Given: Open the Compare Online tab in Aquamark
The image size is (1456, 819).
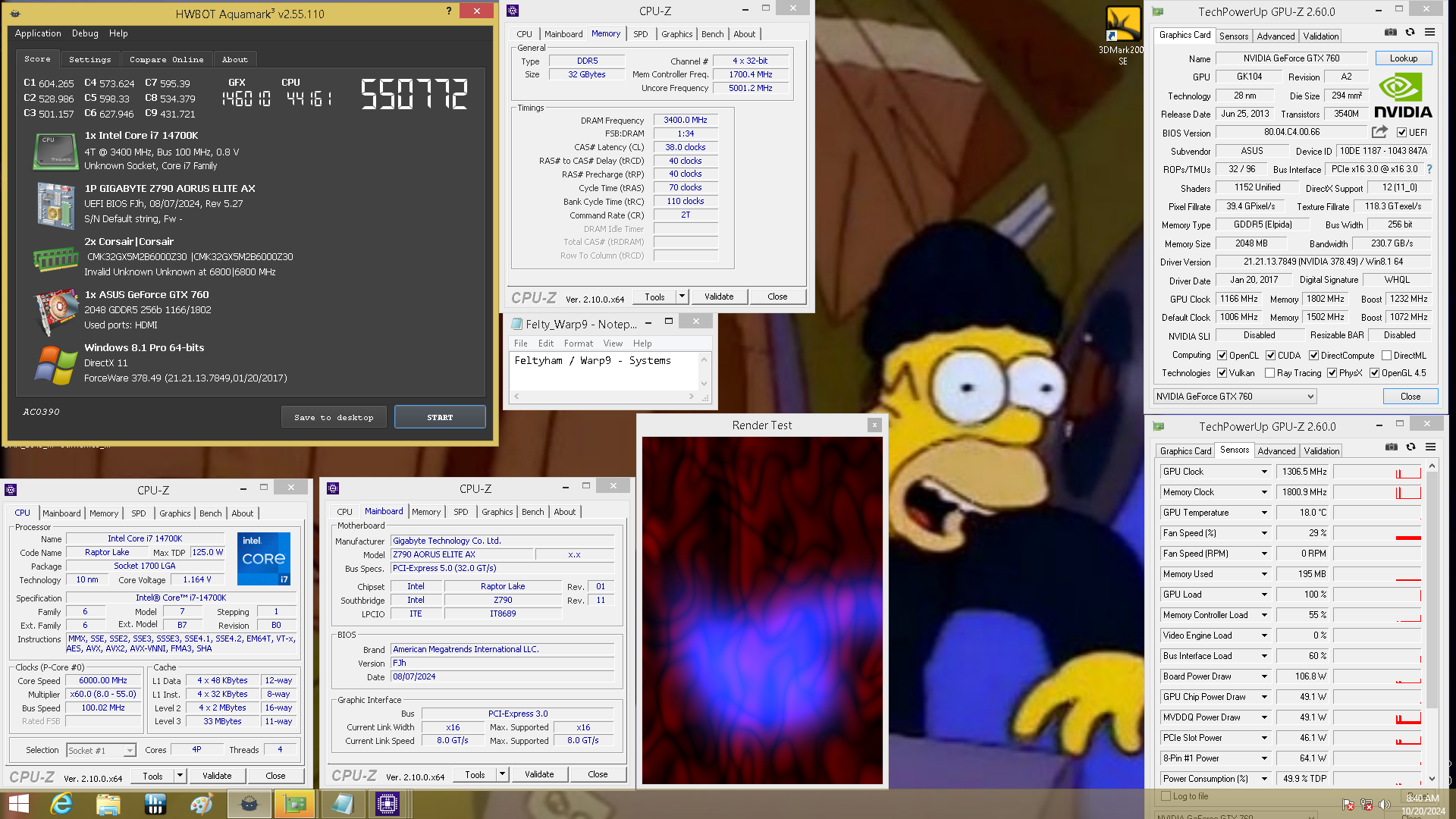Looking at the screenshot, I should (166, 59).
